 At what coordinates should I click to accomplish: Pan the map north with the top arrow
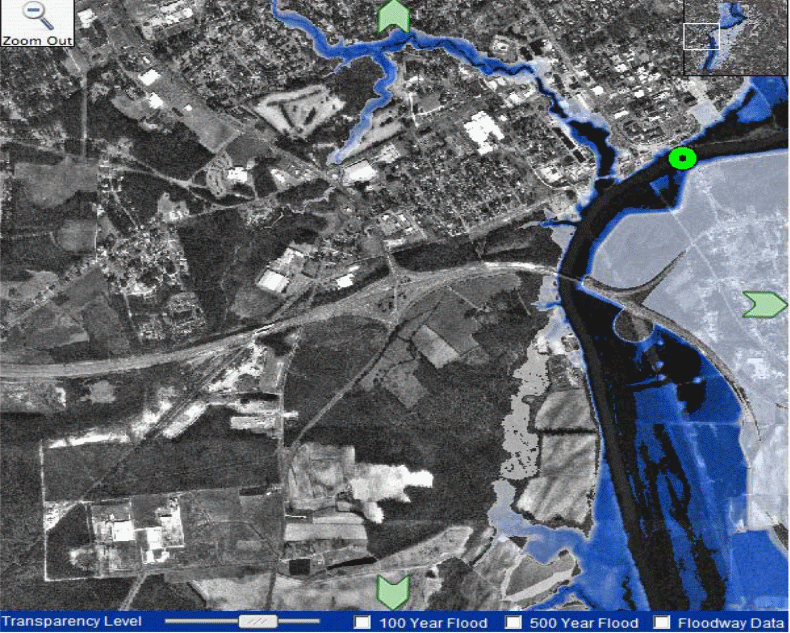pos(393,16)
